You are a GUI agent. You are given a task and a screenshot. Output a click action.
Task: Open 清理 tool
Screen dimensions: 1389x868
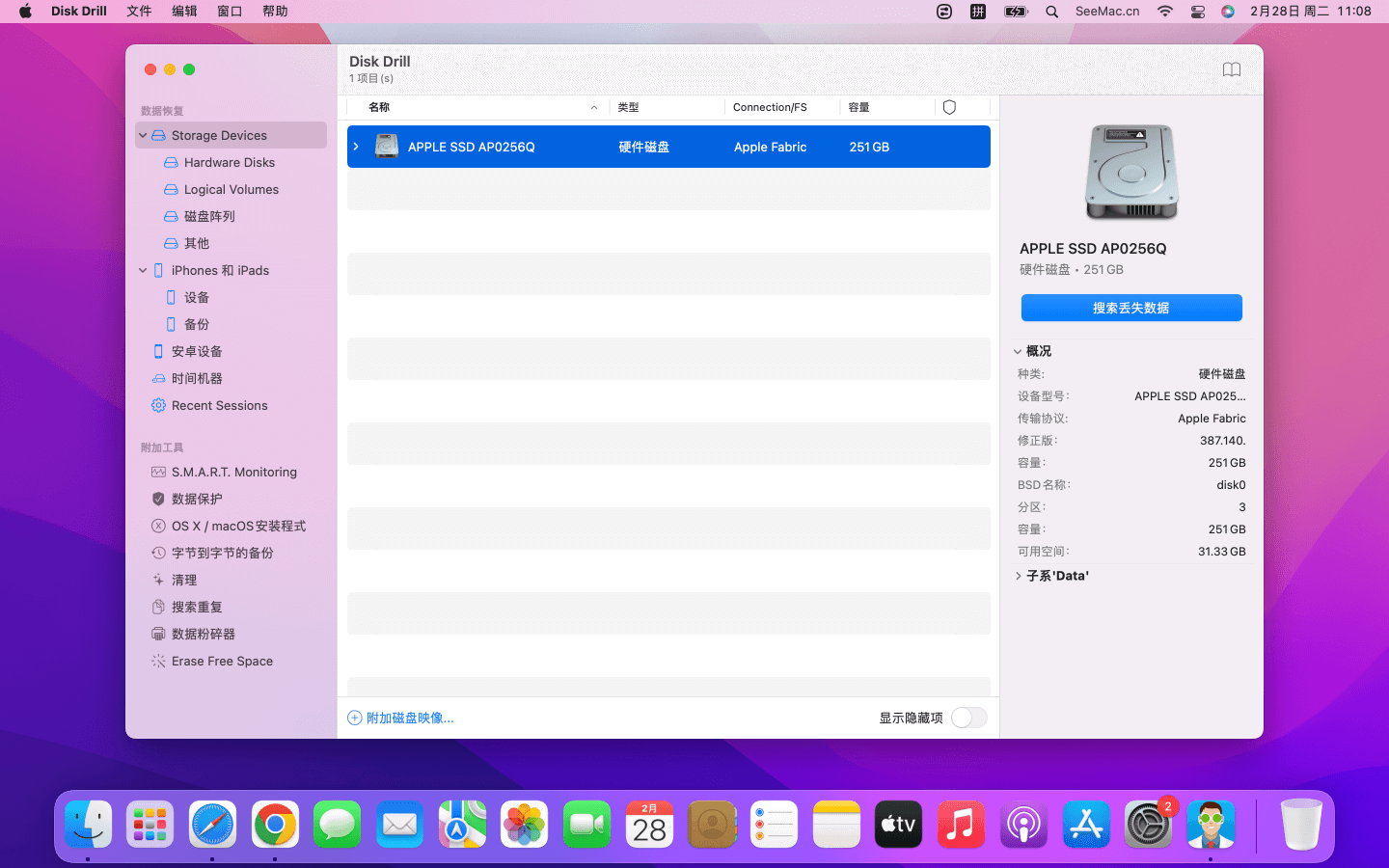pos(184,580)
